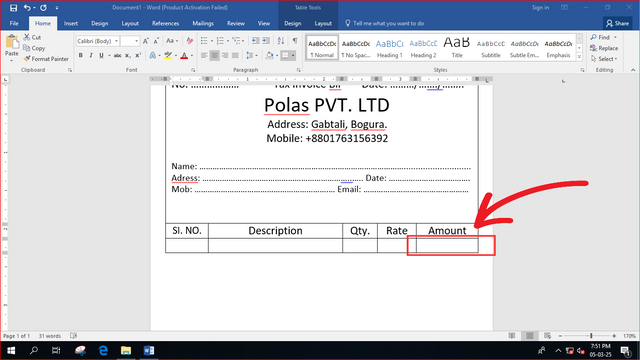
Task: Apply the No Spacing style
Action: pos(356,48)
